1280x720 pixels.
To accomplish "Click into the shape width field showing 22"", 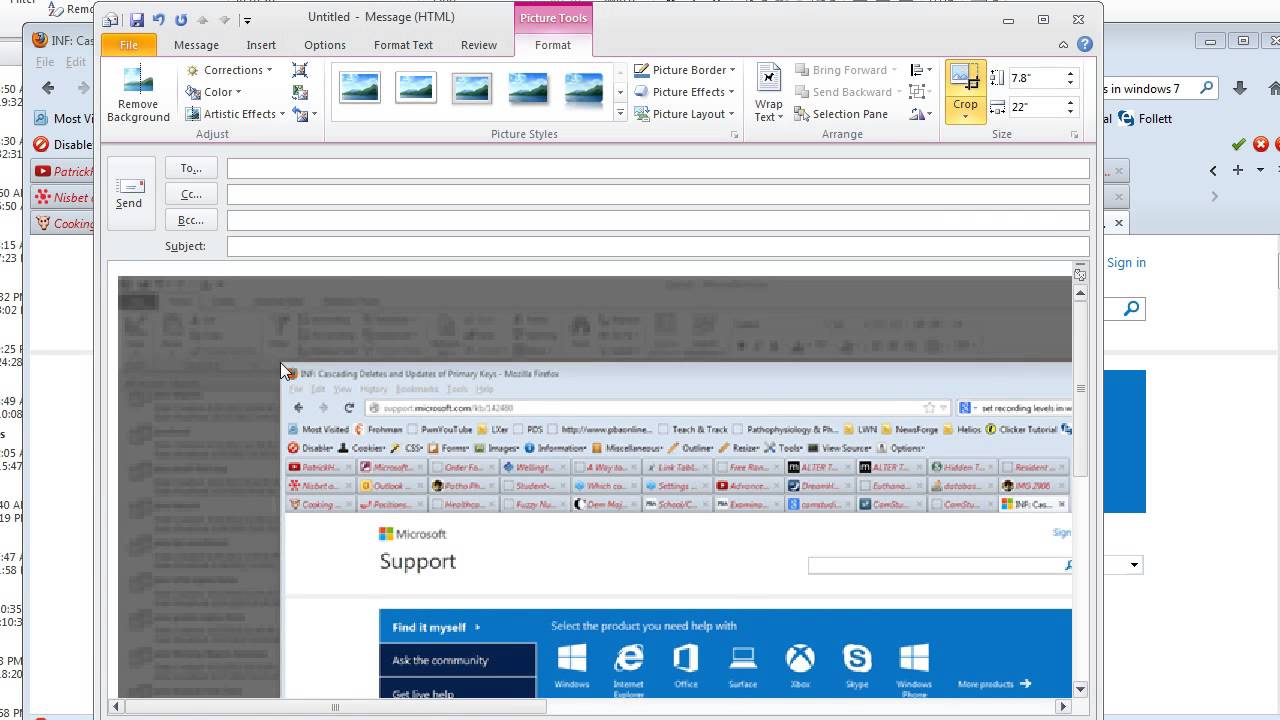I will click(1035, 107).
